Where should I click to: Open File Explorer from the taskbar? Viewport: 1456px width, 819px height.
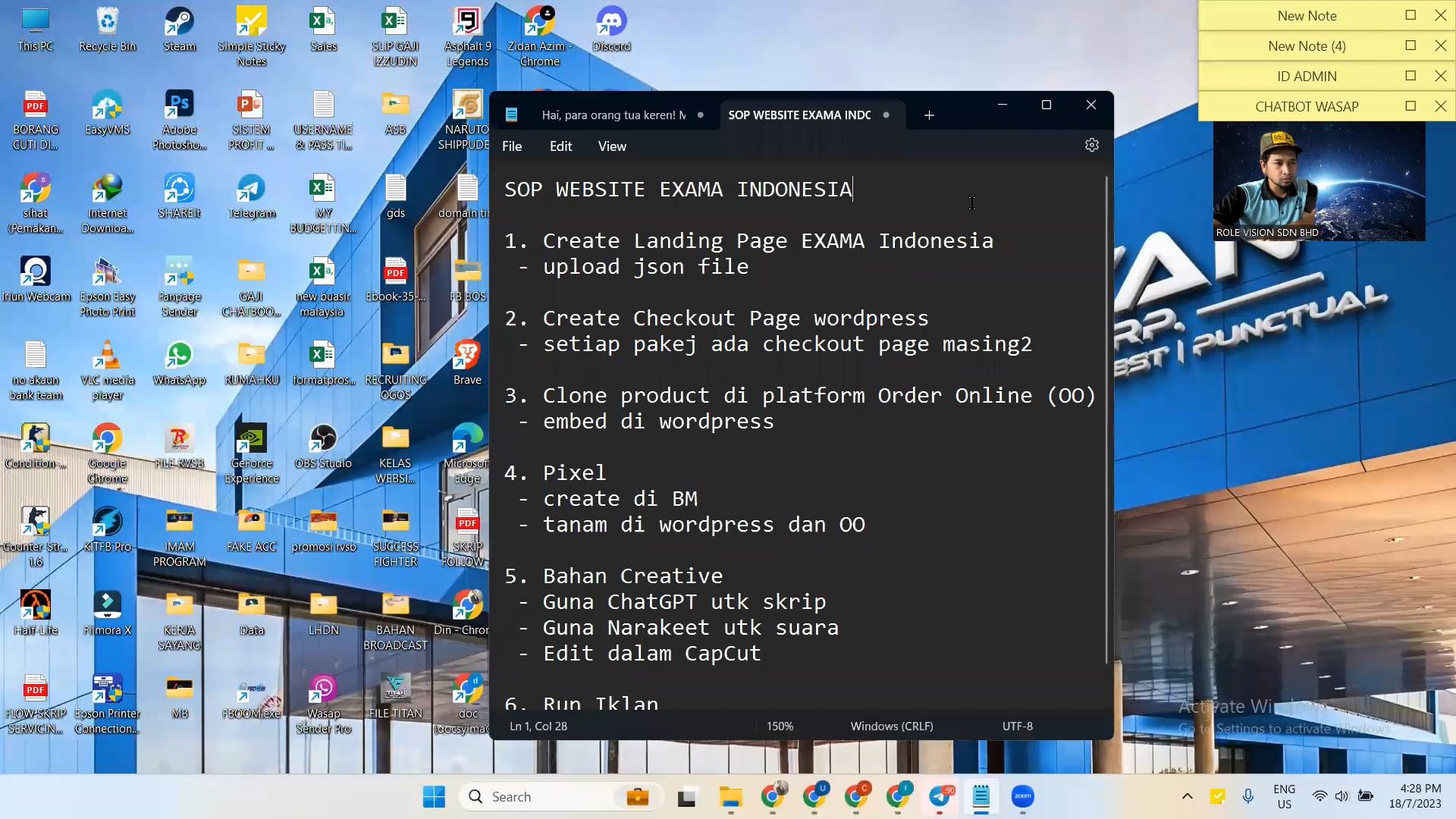[730, 796]
